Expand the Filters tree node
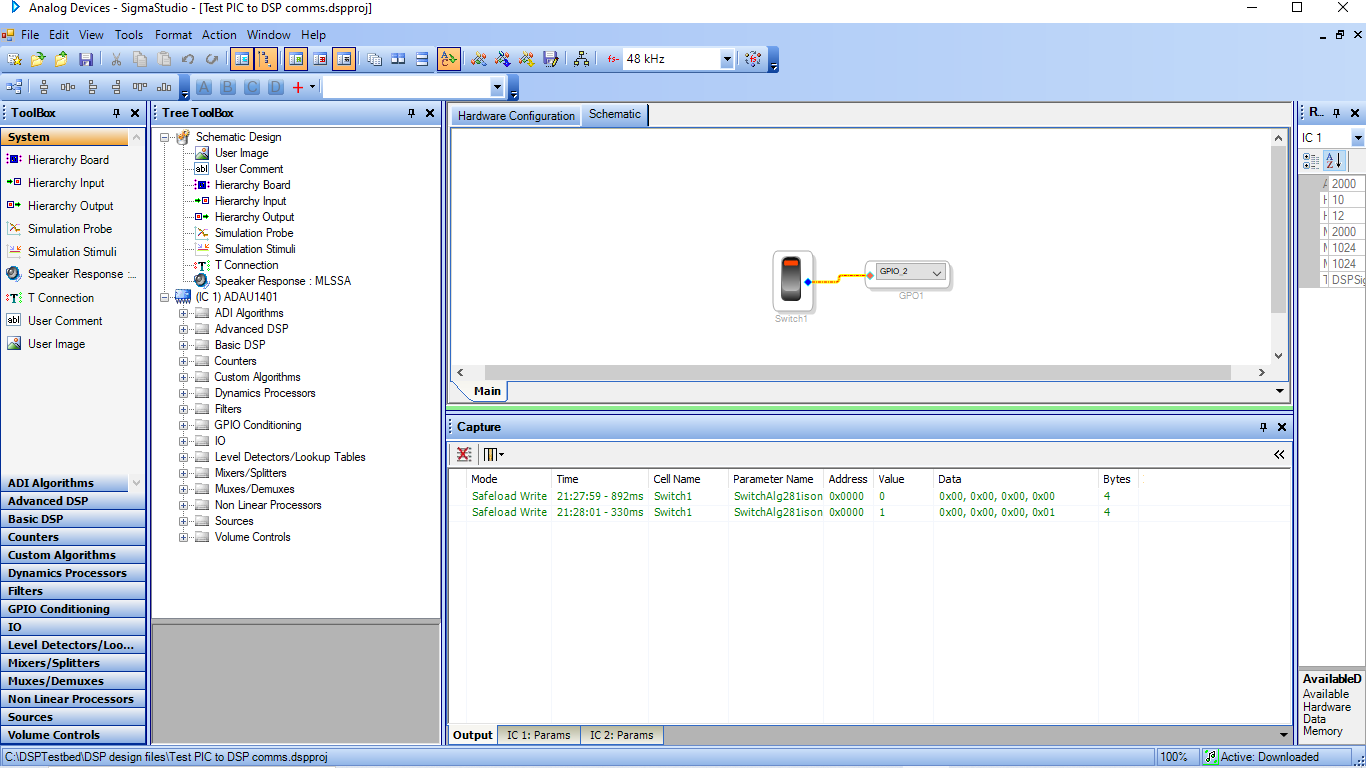Image resolution: width=1366 pixels, height=768 pixels. click(183, 409)
